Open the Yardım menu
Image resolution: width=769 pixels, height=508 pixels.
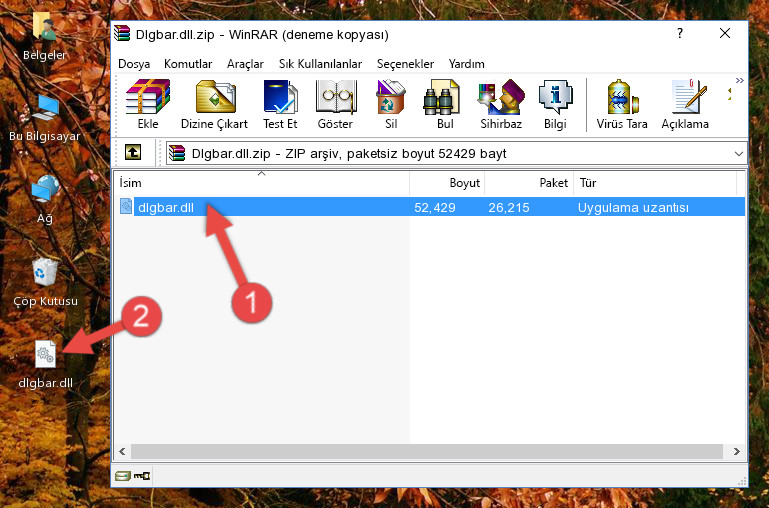[x=466, y=64]
